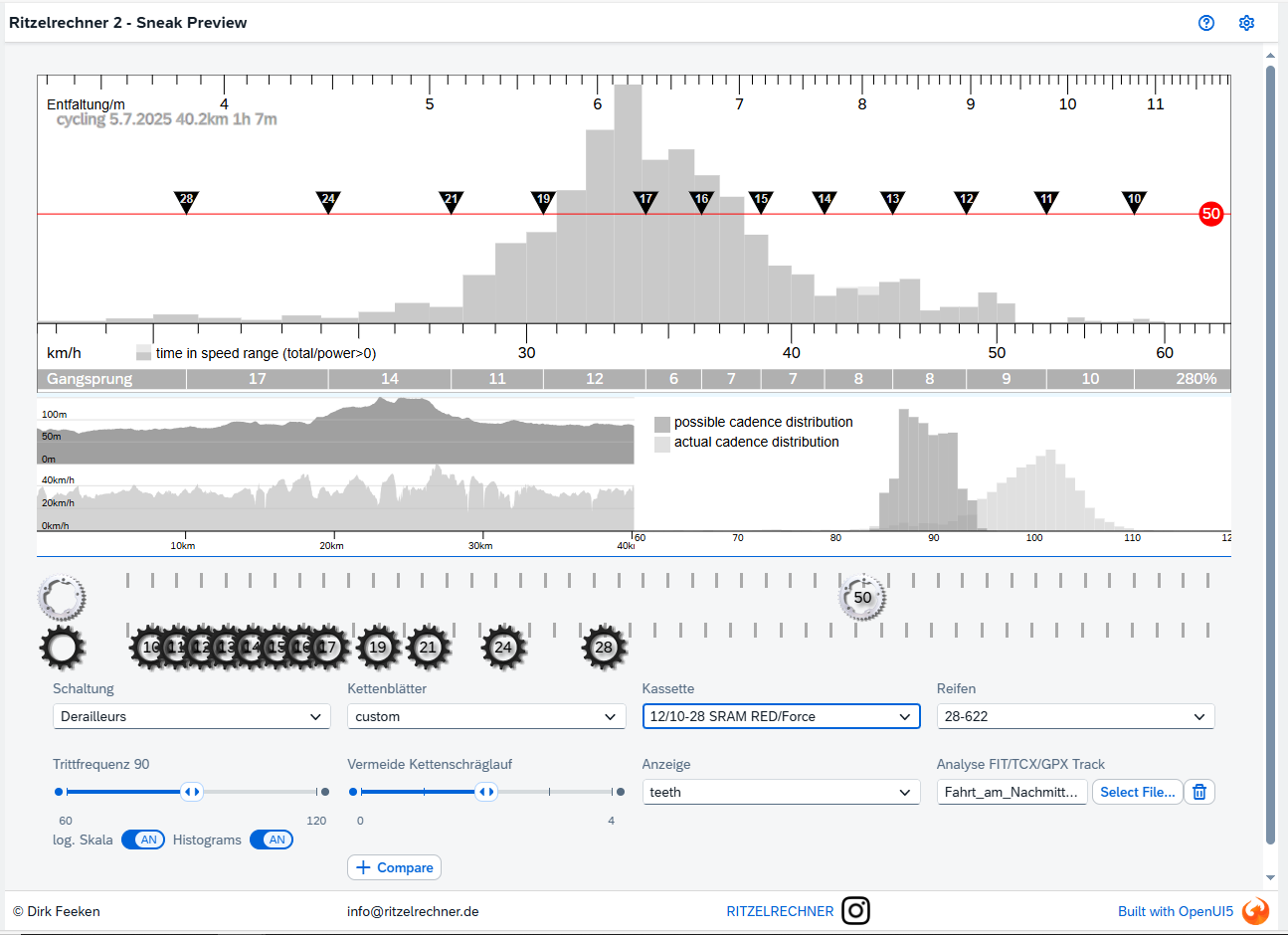Open the Ritzelrechner Instagram icon
Viewport: 1288px width, 935px height.
click(x=855, y=911)
